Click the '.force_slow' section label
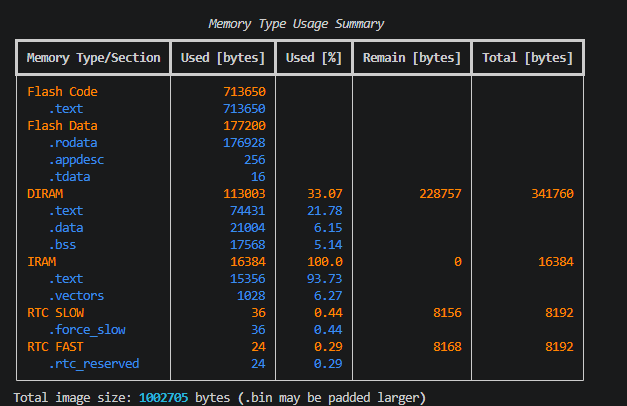The image size is (627, 406). (x=87, y=330)
